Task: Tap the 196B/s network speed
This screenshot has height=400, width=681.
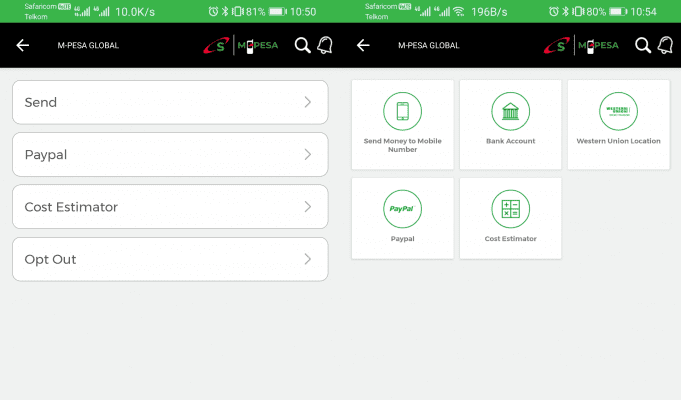Action: coord(489,12)
